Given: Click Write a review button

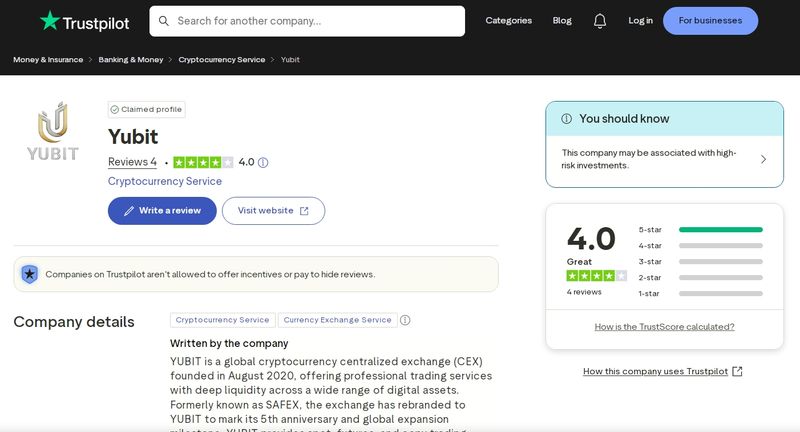Looking at the screenshot, I should tap(162, 211).
